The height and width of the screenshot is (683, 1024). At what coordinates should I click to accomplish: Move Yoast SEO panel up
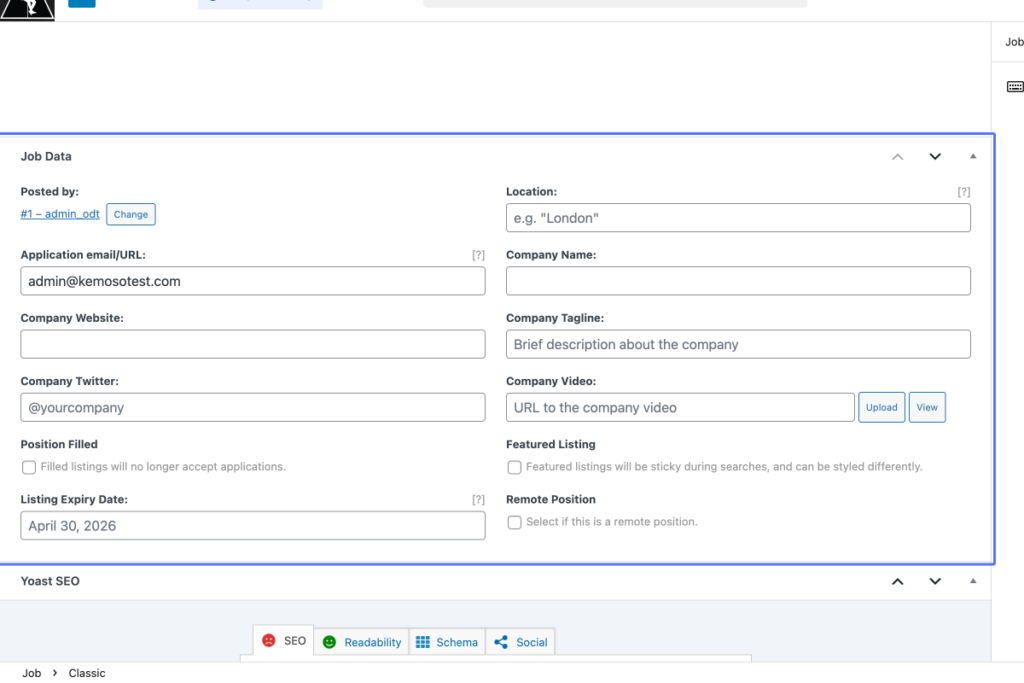(897, 581)
